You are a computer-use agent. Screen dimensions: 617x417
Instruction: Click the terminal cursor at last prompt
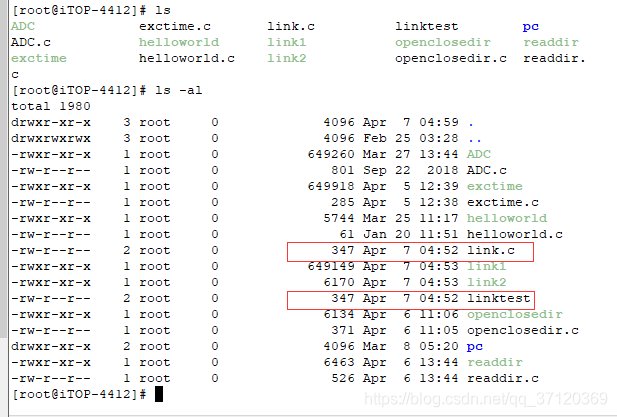159,394
